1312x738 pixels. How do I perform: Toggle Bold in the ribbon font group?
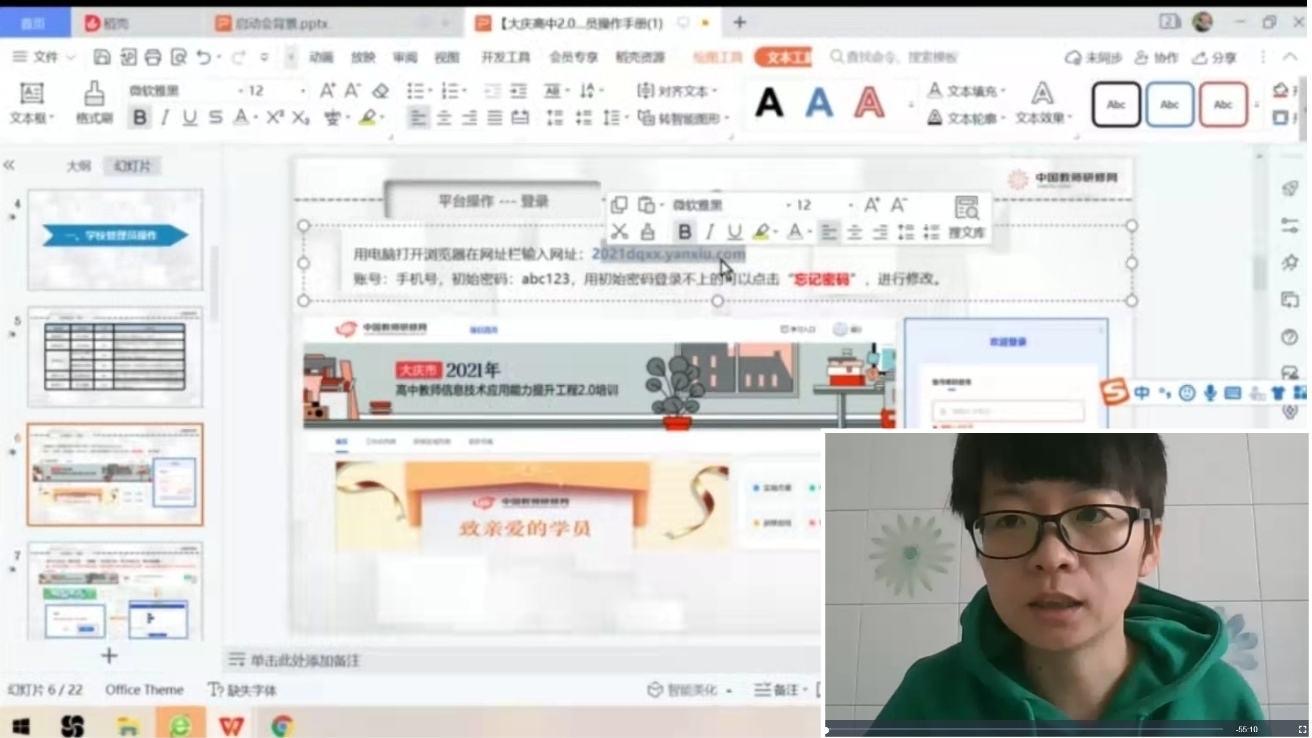point(140,118)
